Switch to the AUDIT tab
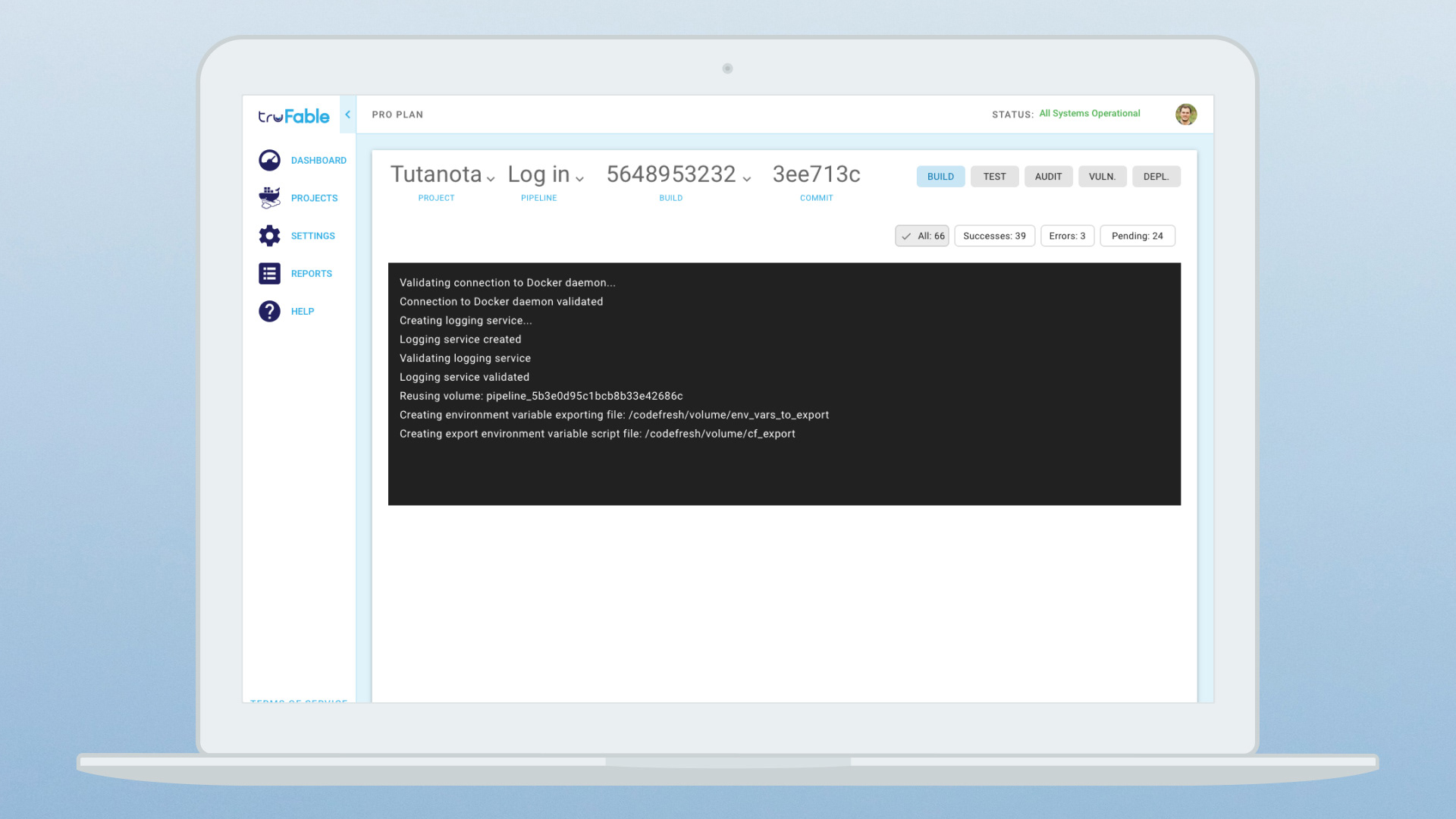1456x819 pixels. click(x=1047, y=177)
